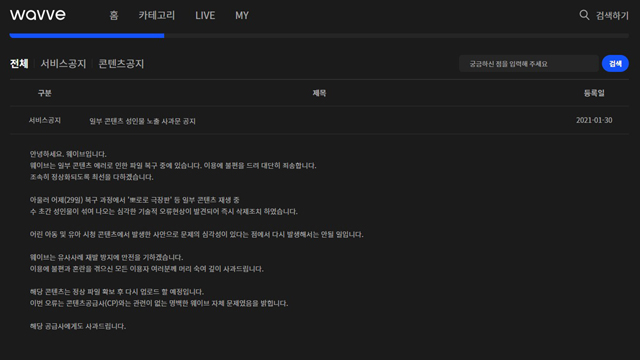Focus the 궁금하신 점을 입력해 주세요 field
This screenshot has height=360, width=640.
click(529, 64)
